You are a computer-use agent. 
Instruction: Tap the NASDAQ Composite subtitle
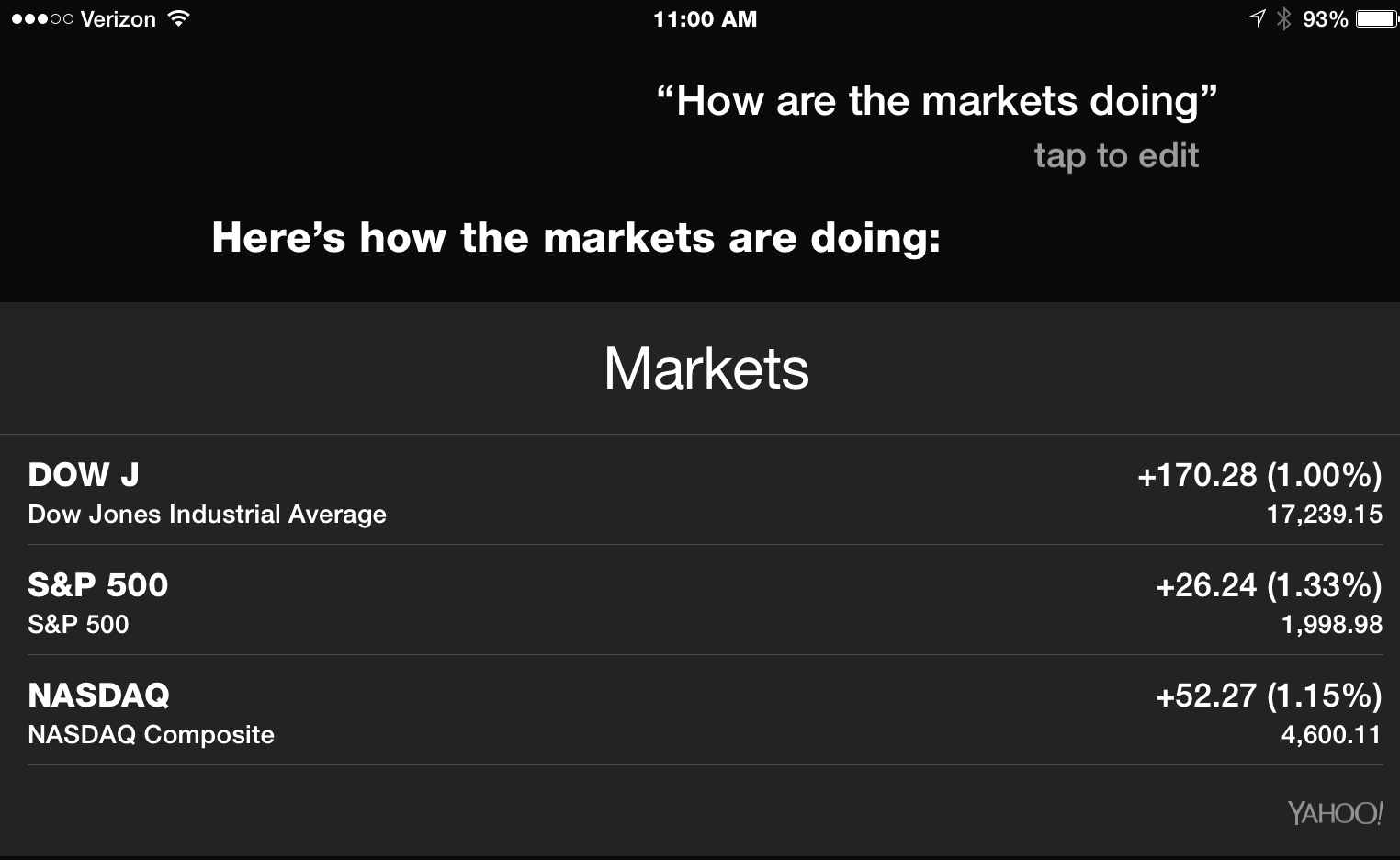coord(152,735)
